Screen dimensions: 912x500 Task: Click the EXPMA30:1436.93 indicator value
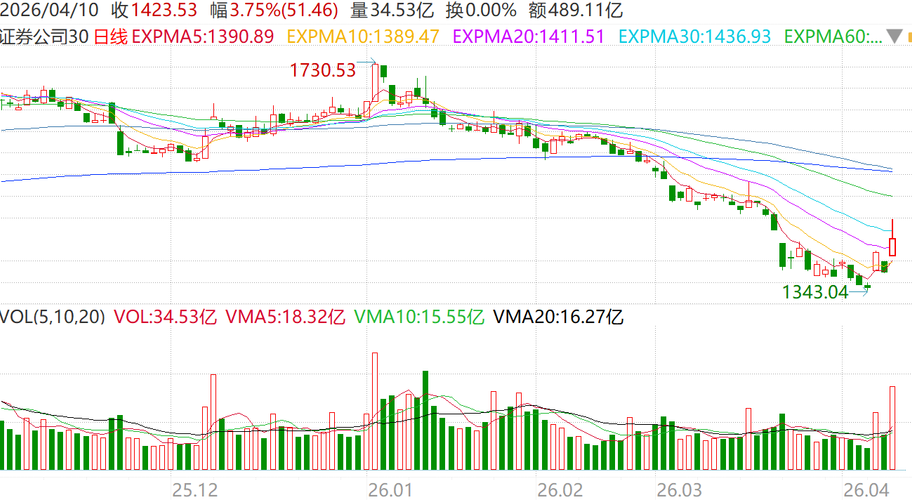pyautogui.click(x=694, y=37)
